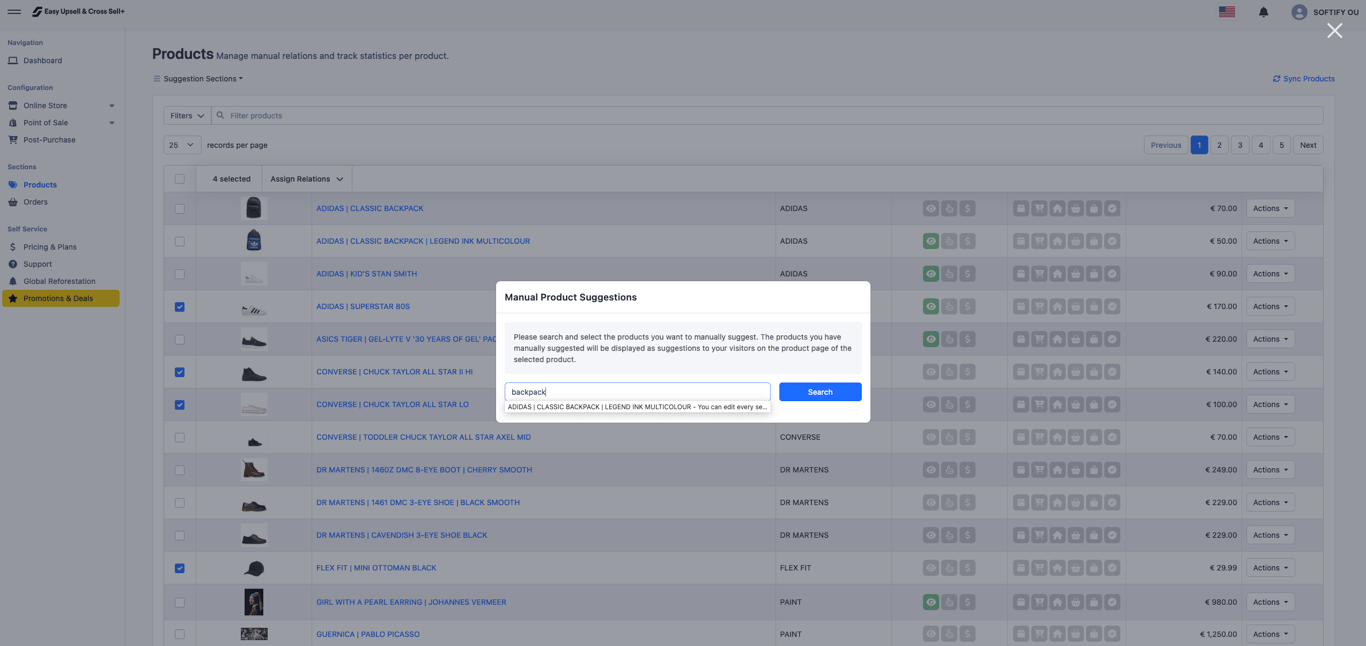Uncheck the Converse Chuck Taylor All Star Lo checkbox

[x=180, y=405]
